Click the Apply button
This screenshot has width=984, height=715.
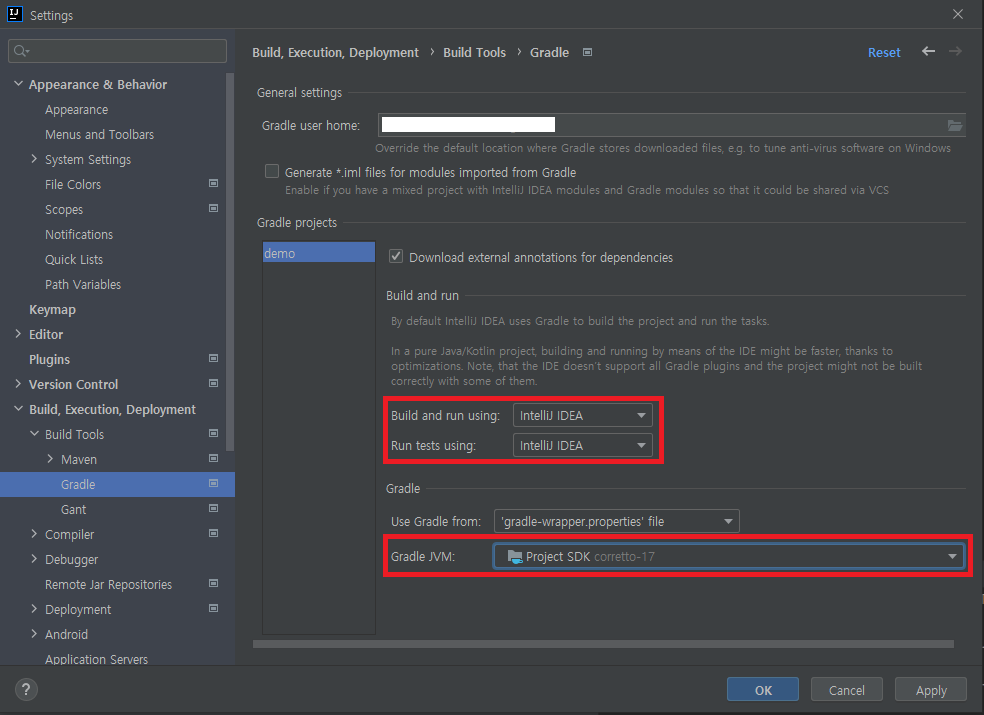(931, 690)
